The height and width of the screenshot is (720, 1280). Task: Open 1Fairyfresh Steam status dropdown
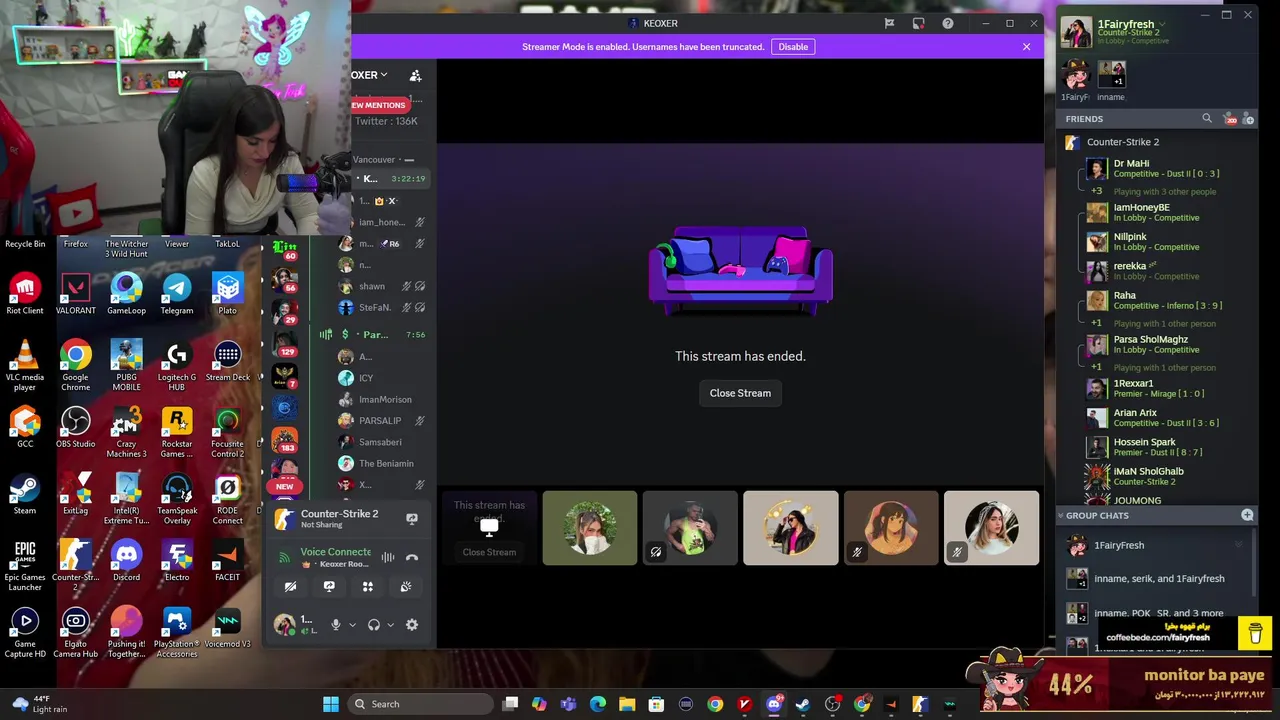(1162, 24)
